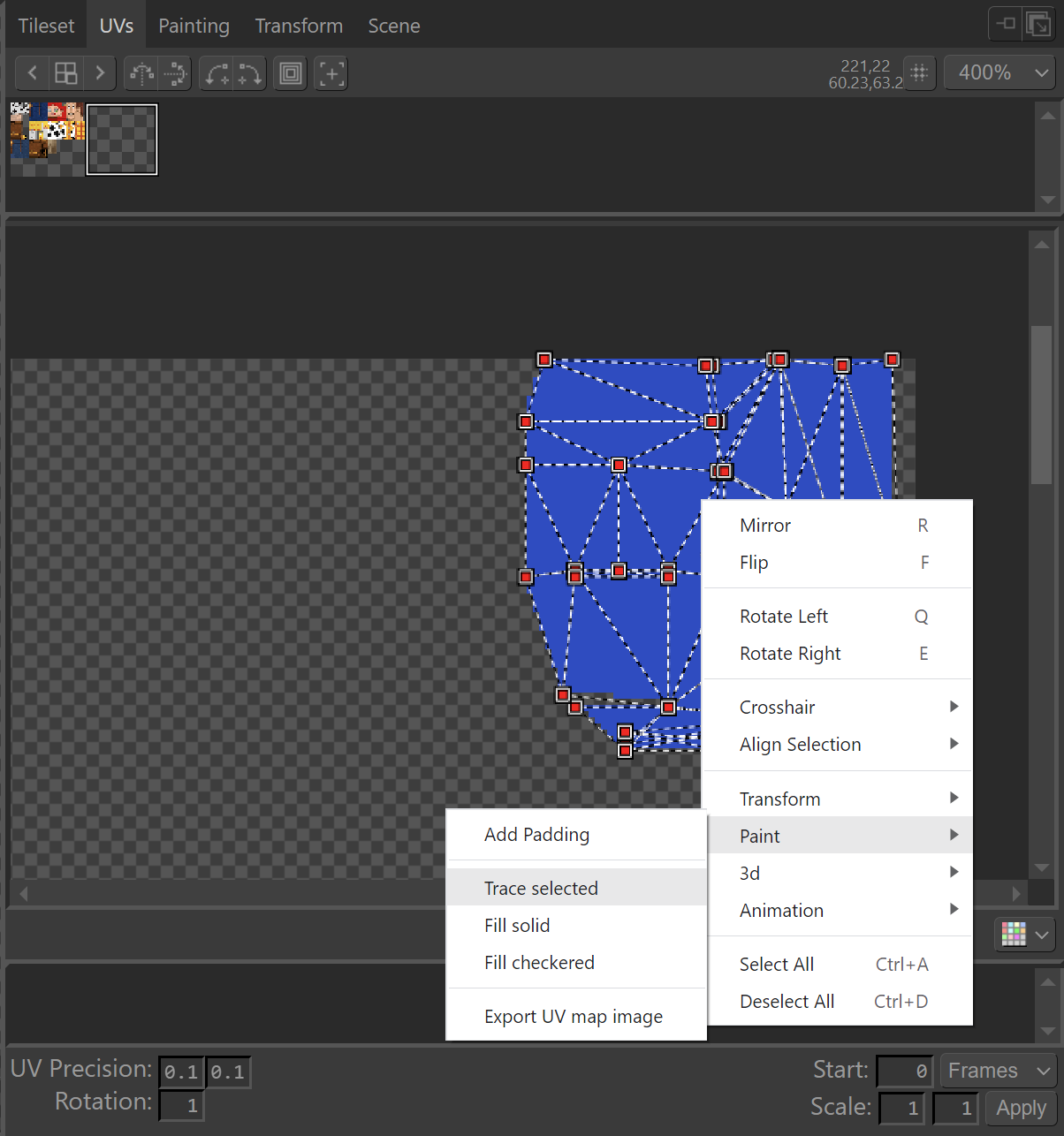
Task: Click the center crosshair bracket icon
Action: click(x=331, y=72)
